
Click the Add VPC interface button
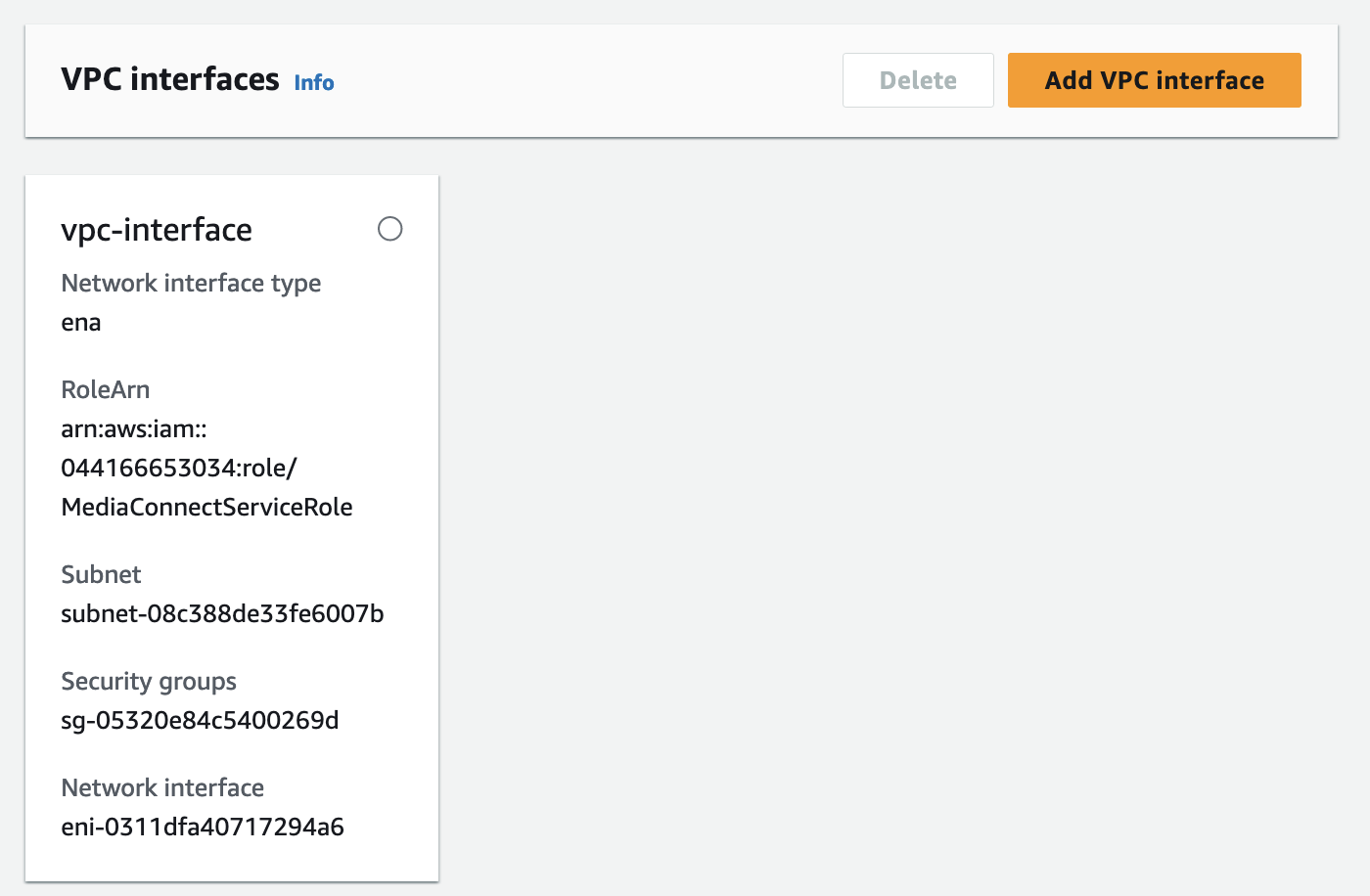1154,80
